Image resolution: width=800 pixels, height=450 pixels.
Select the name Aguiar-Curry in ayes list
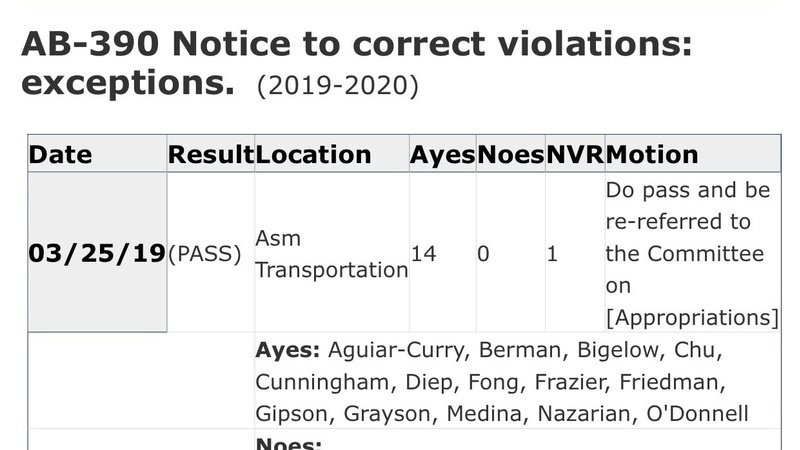coord(396,352)
